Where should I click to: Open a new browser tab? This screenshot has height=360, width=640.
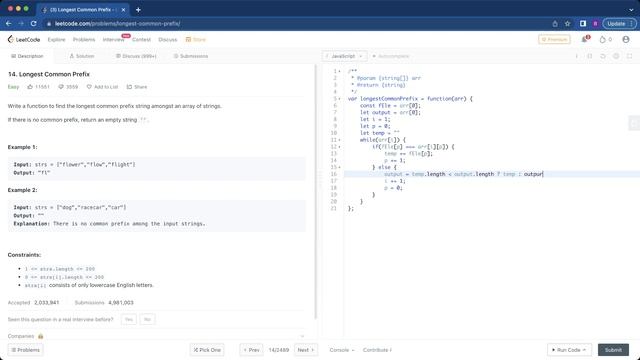point(138,9)
